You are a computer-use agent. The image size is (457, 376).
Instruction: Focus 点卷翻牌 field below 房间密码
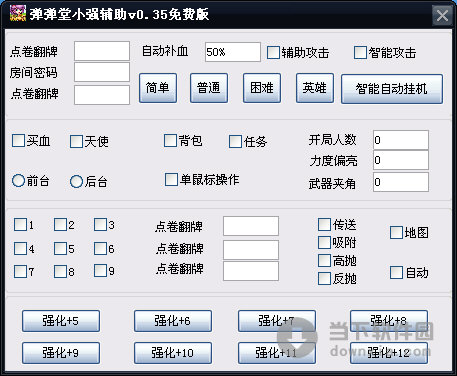point(102,95)
